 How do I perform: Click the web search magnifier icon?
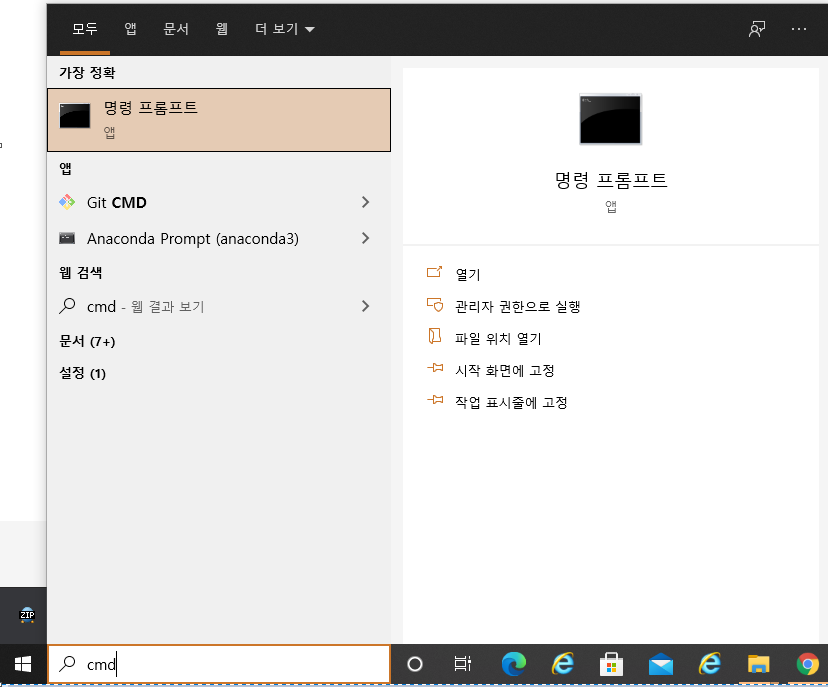[x=67, y=306]
